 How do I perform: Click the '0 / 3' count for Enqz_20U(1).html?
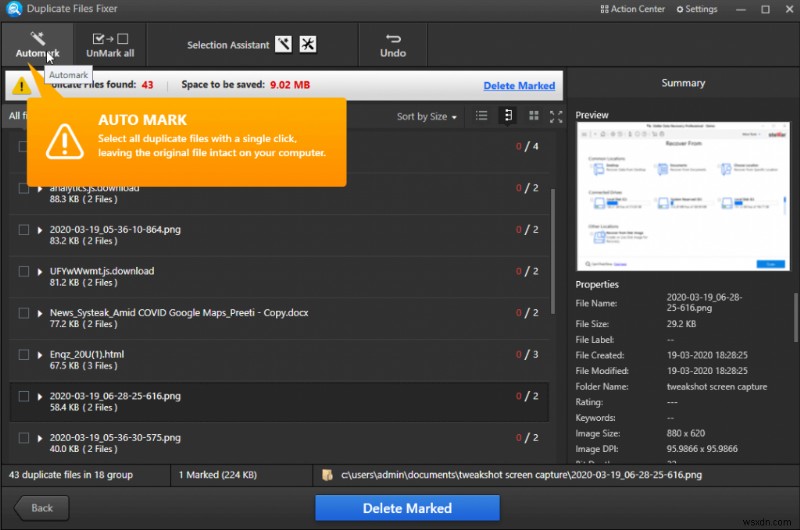(527, 355)
